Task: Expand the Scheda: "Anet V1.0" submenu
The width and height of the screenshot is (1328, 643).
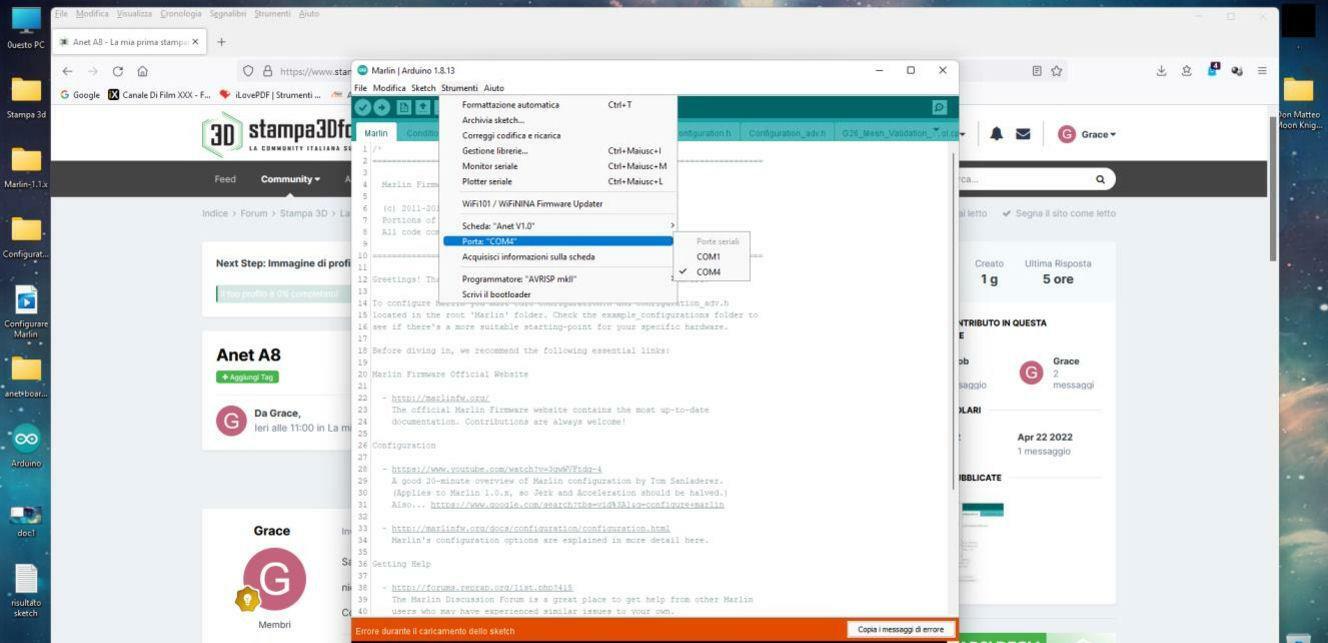Action: pos(558,226)
